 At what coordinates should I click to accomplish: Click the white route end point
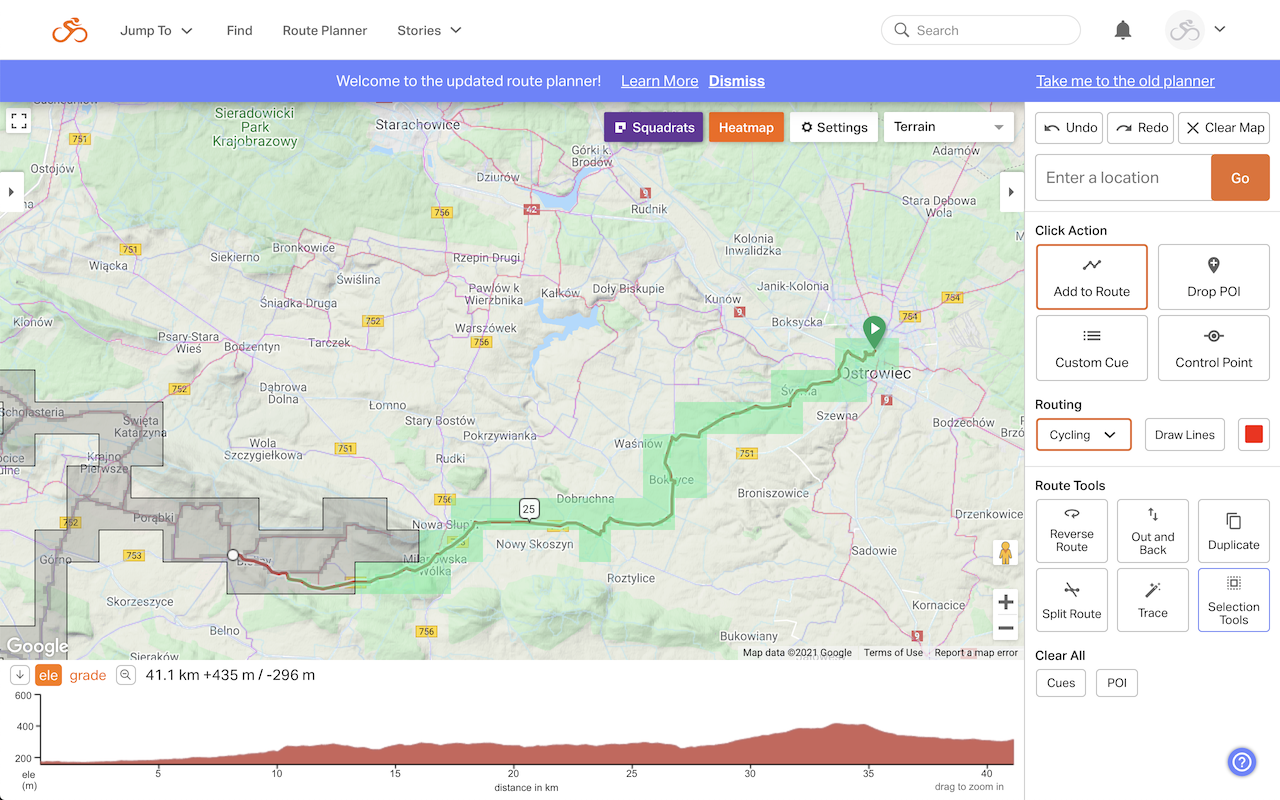pos(233,554)
